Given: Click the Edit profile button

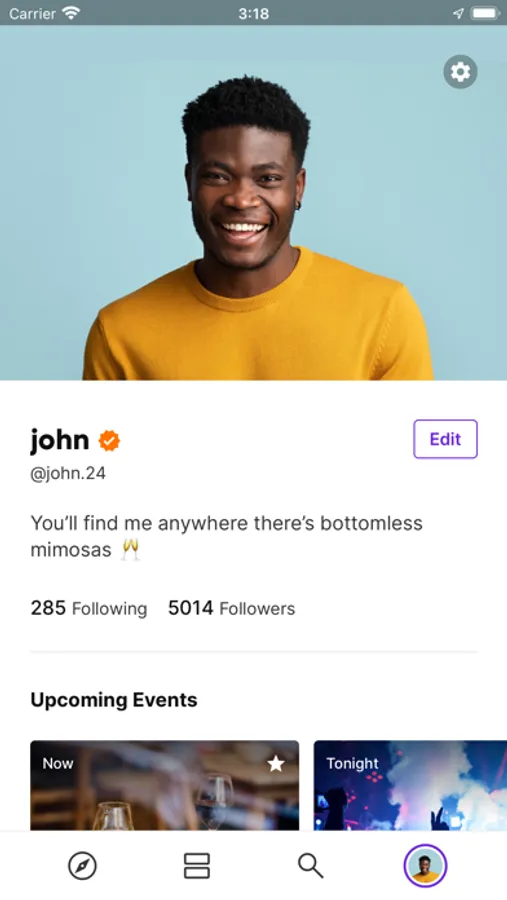Looking at the screenshot, I should tap(445, 439).
